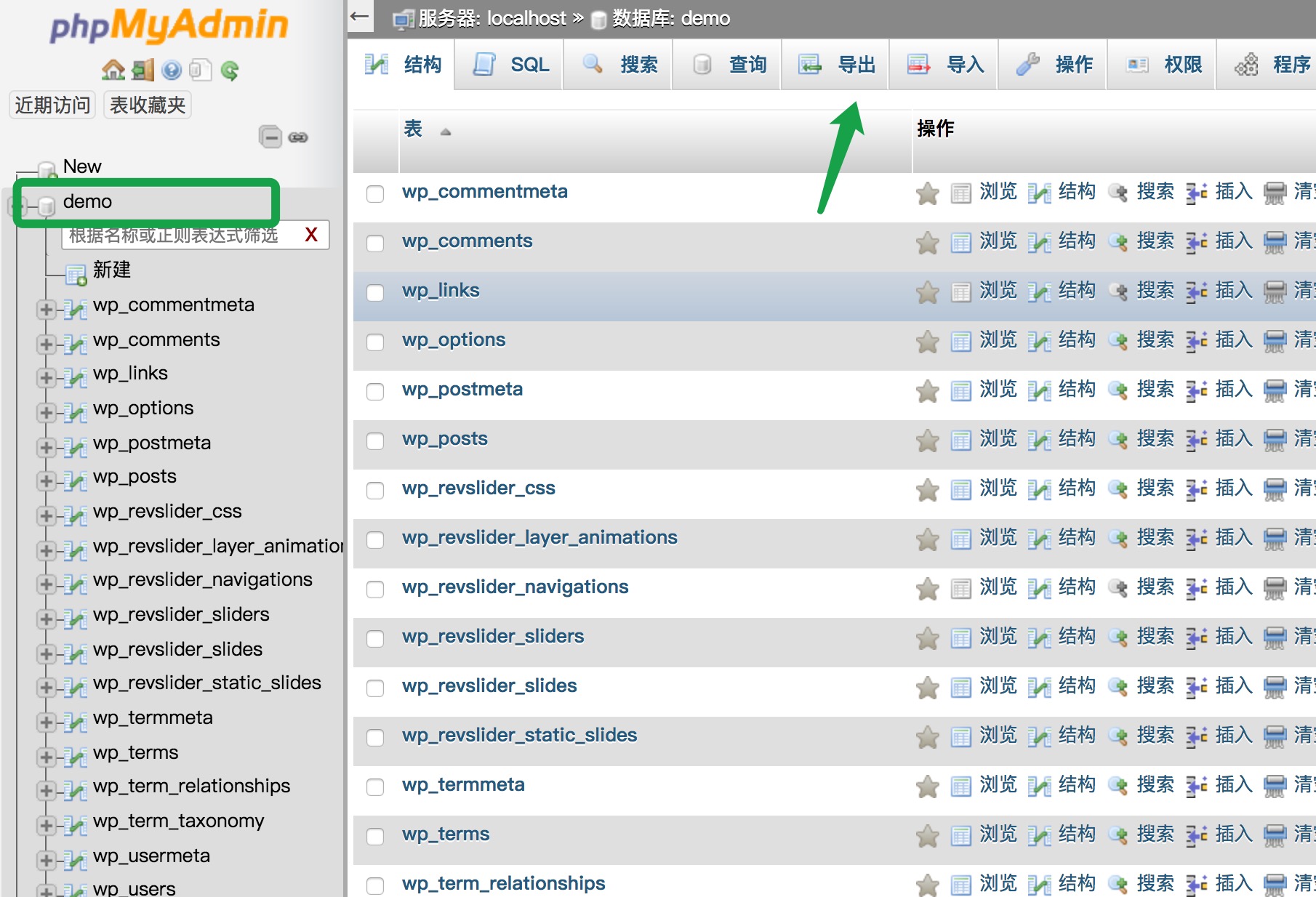Open the SQL tab
Screen dimensions: 1316x897
510,65
